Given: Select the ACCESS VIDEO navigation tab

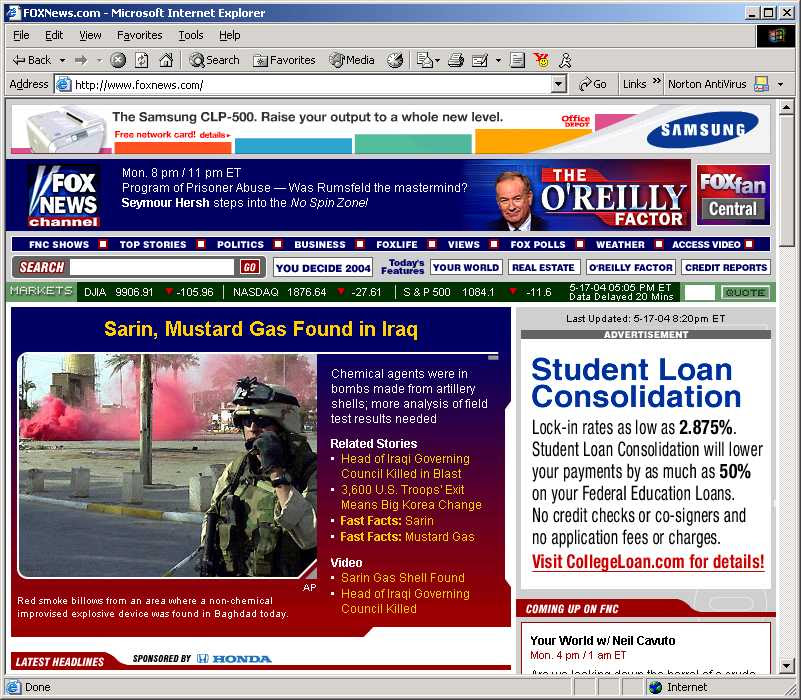Looking at the screenshot, I should 706,245.
